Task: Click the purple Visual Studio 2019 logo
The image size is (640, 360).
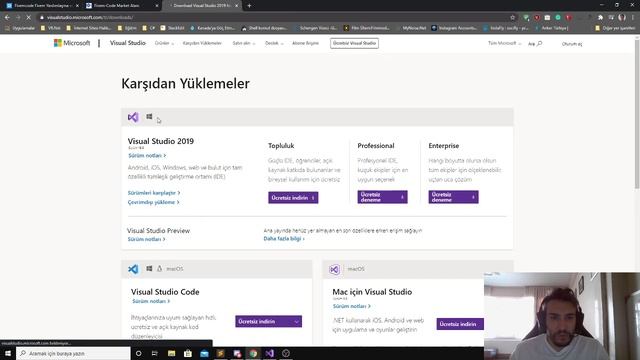Action: [x=133, y=118]
